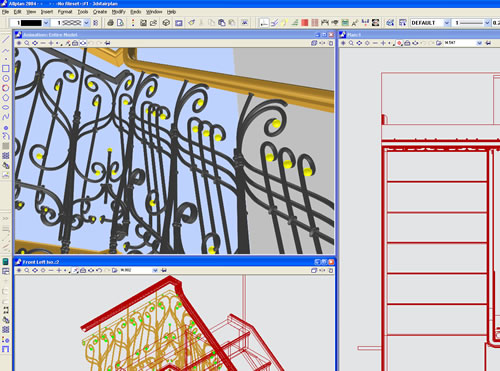Select the Line drawing tool in left toolbar
The image size is (500, 371).
click(6, 39)
